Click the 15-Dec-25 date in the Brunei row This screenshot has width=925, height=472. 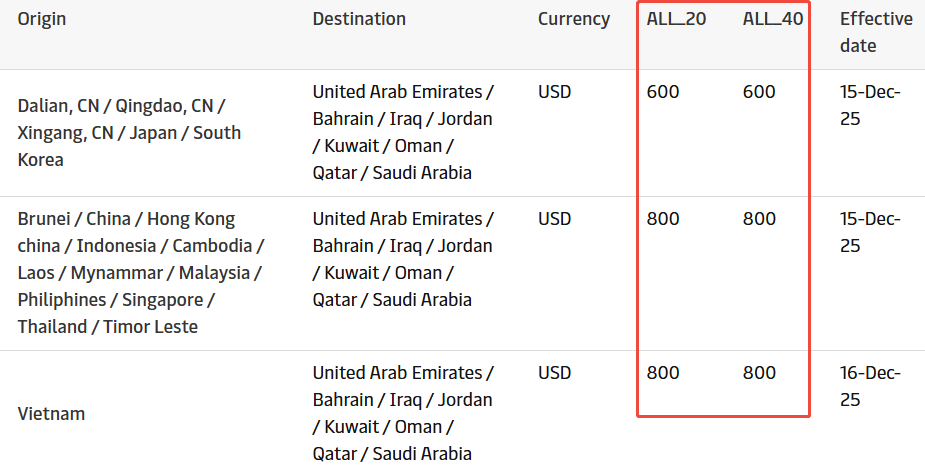coord(870,232)
